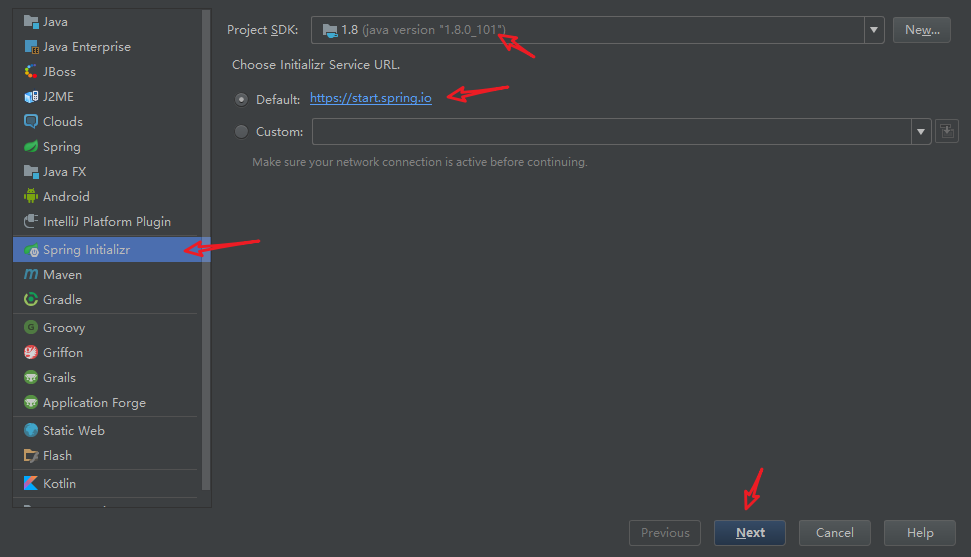This screenshot has height=557, width=971.
Task: Select IntelliJ Platform Plugin in the list
Action: click(107, 221)
